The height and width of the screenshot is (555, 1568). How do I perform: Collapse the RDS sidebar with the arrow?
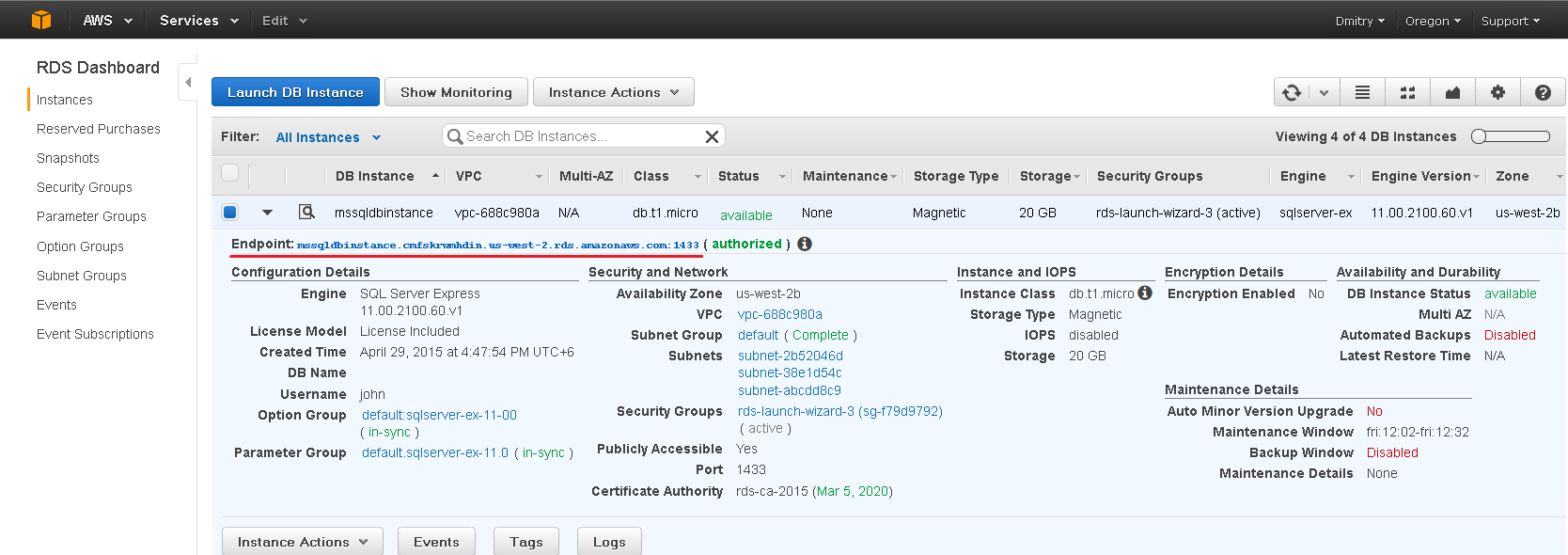coord(188,83)
